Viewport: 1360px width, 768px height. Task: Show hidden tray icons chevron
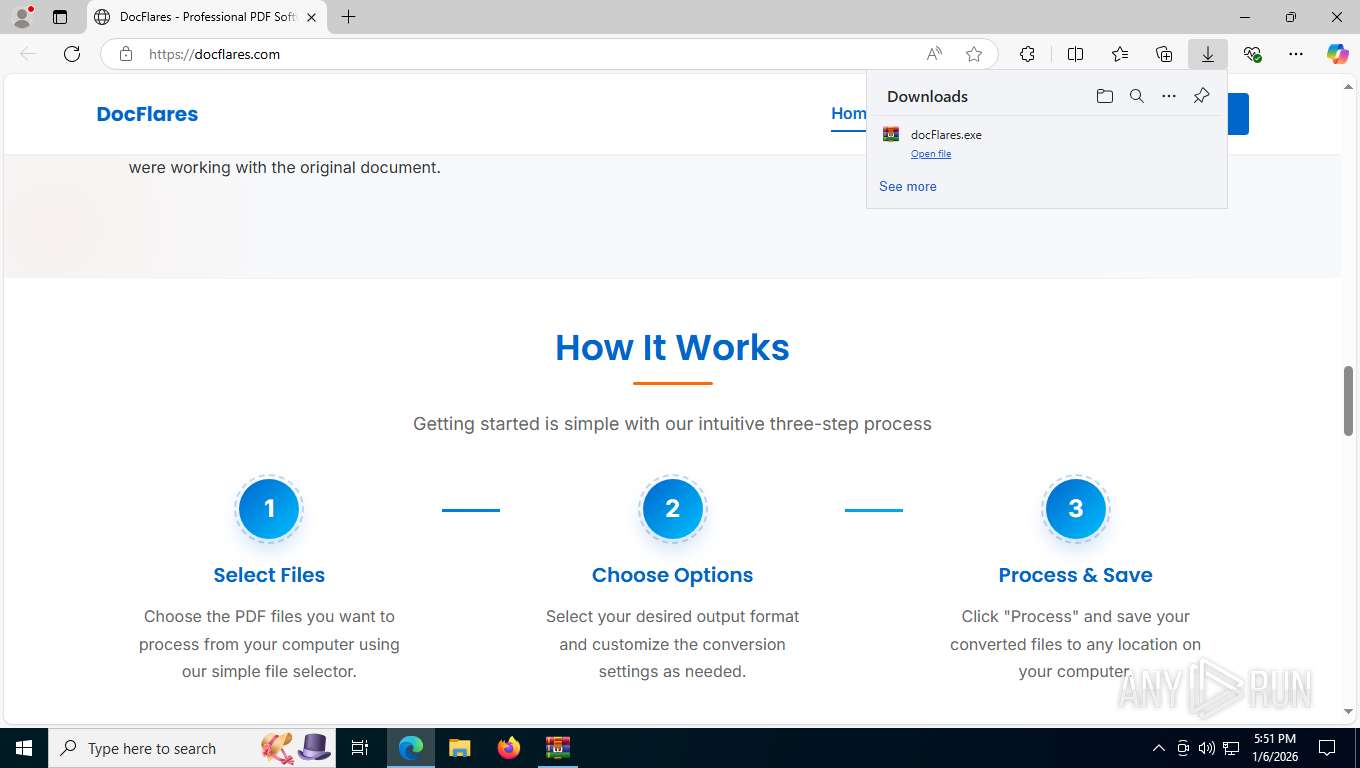coord(1159,748)
